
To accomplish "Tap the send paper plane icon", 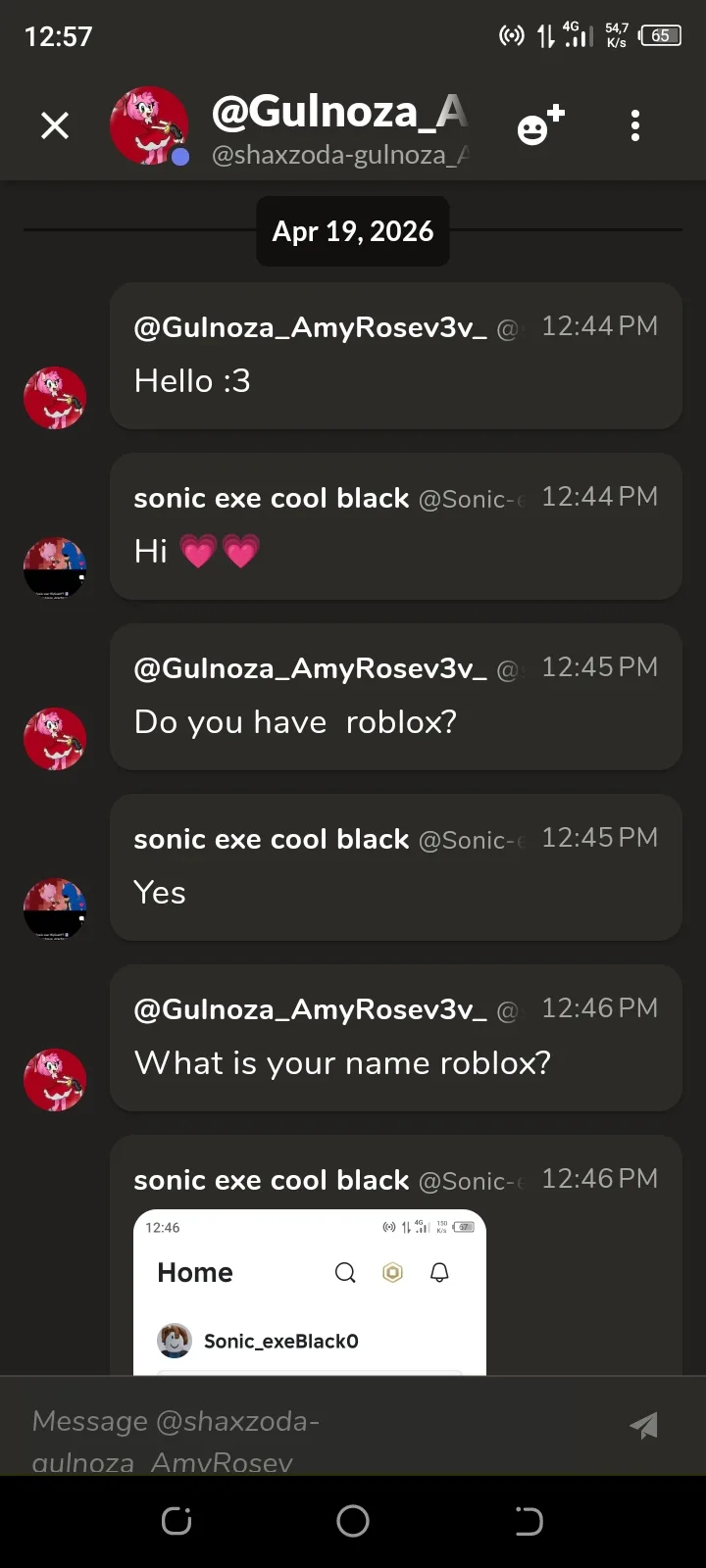I will [644, 1425].
